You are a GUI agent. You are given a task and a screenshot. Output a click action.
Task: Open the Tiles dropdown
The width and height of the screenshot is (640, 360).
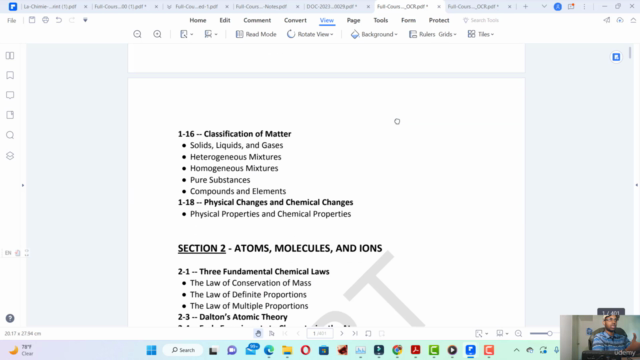tap(481, 34)
